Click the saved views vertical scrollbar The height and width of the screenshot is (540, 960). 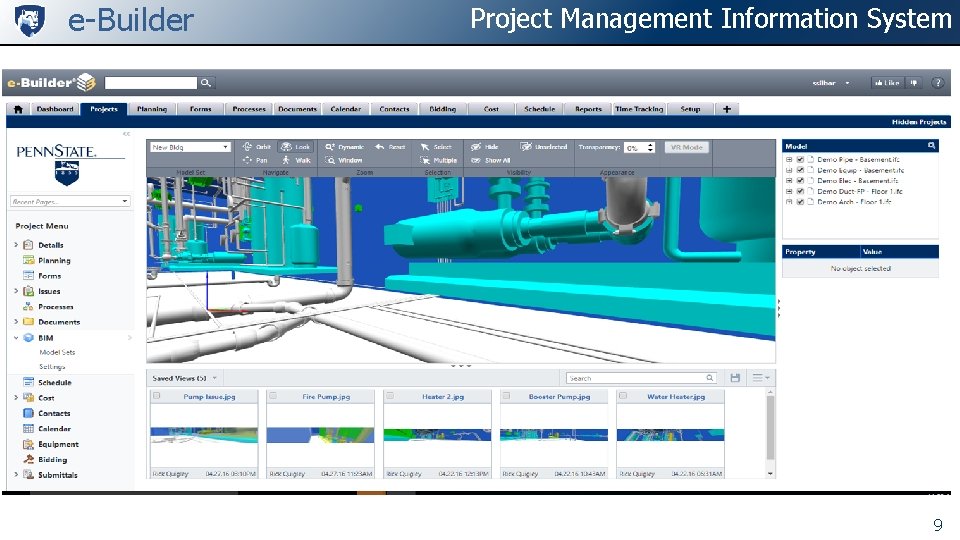point(770,427)
